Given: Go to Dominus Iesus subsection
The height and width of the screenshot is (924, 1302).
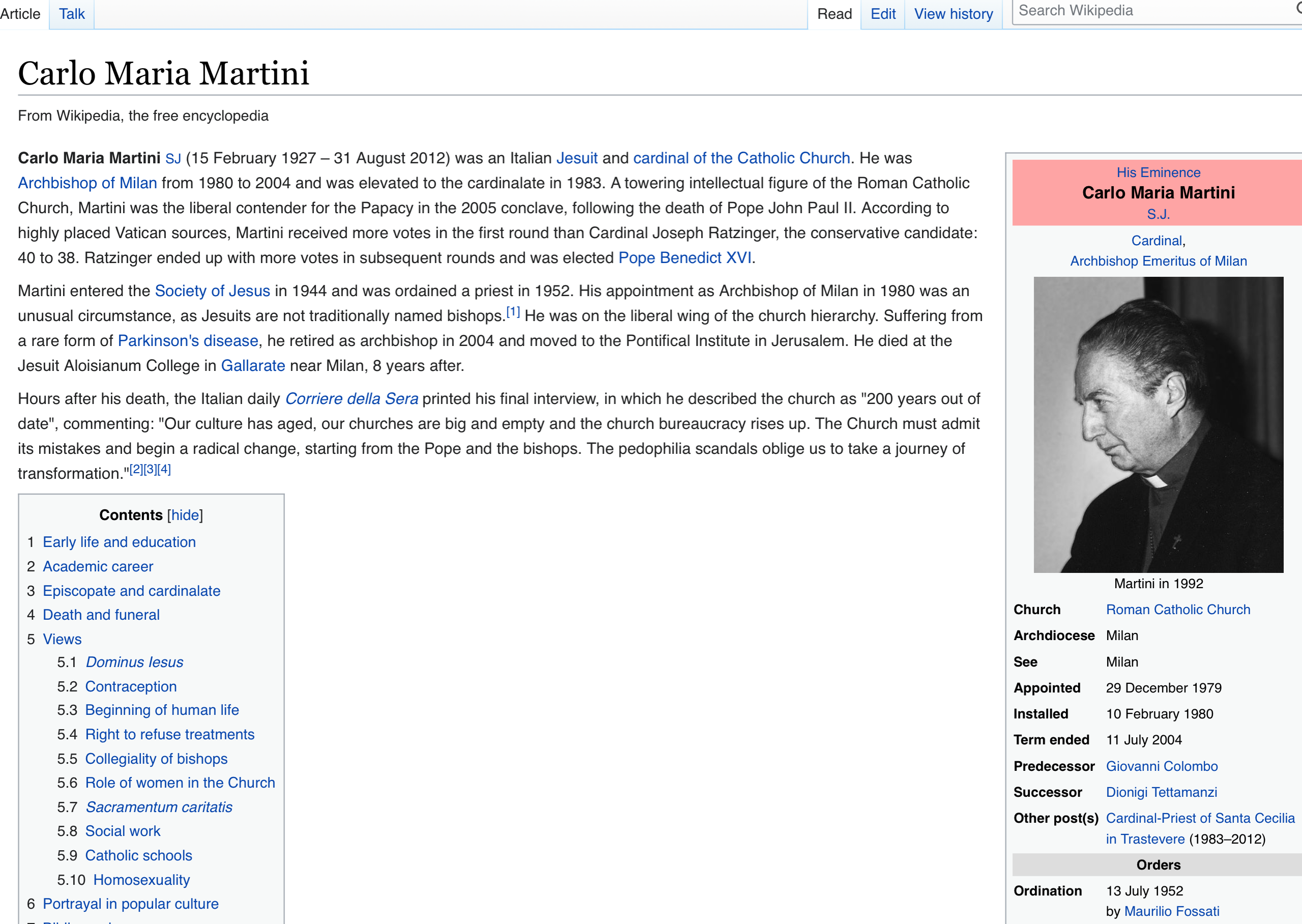Looking at the screenshot, I should [x=134, y=662].
